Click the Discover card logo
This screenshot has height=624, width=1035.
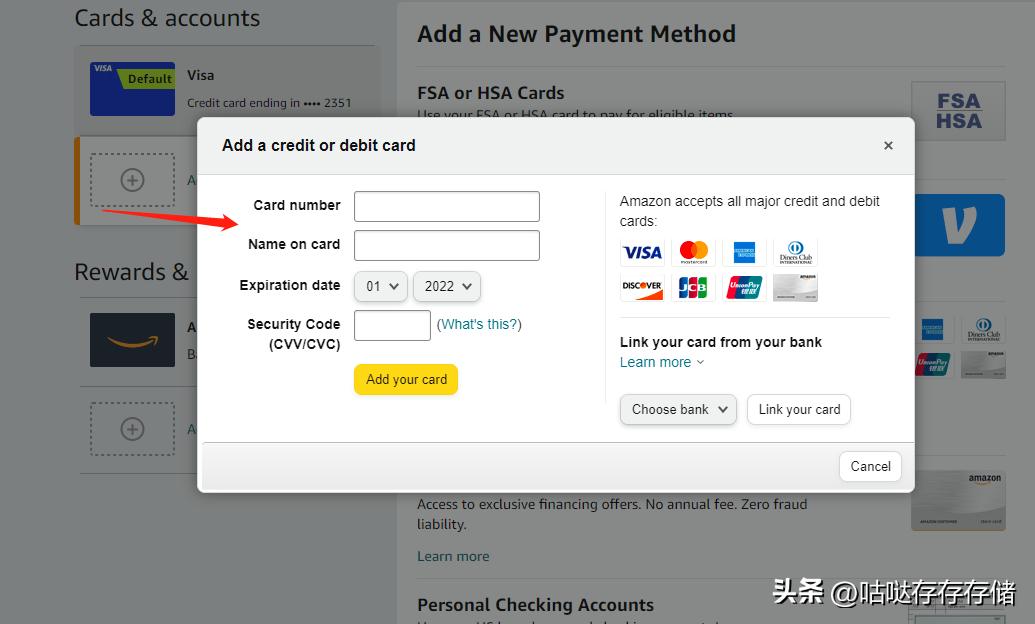(642, 287)
